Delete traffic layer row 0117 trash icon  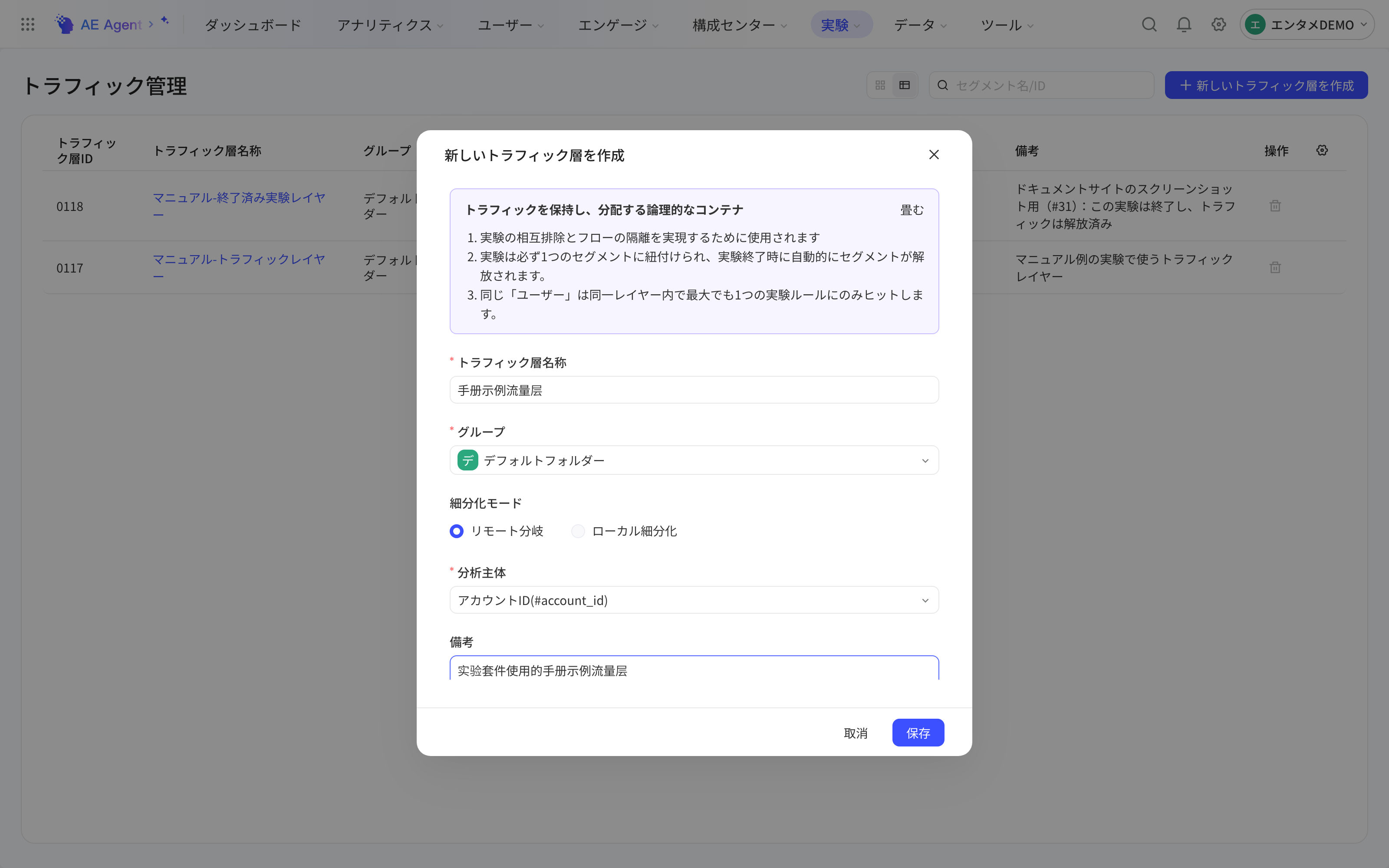1275,267
